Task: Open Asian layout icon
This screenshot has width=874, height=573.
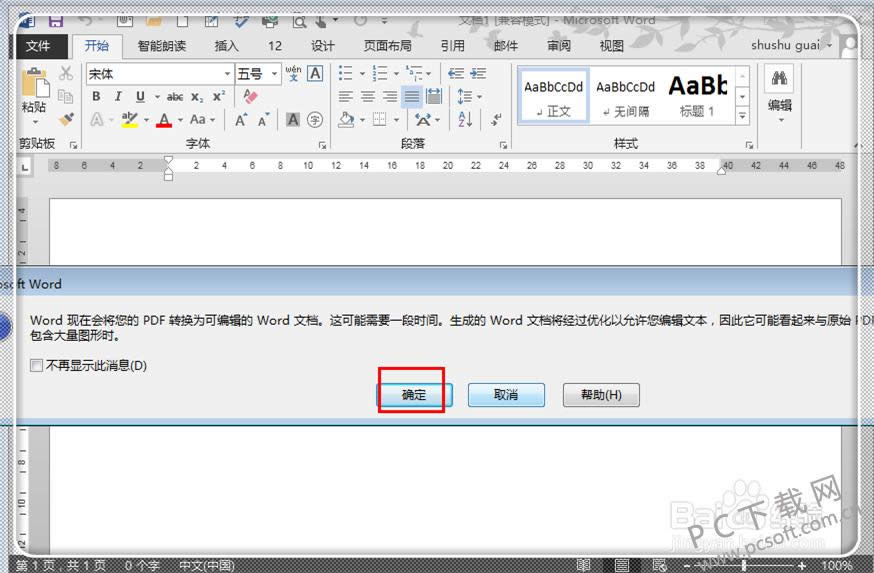Action: click(x=423, y=119)
